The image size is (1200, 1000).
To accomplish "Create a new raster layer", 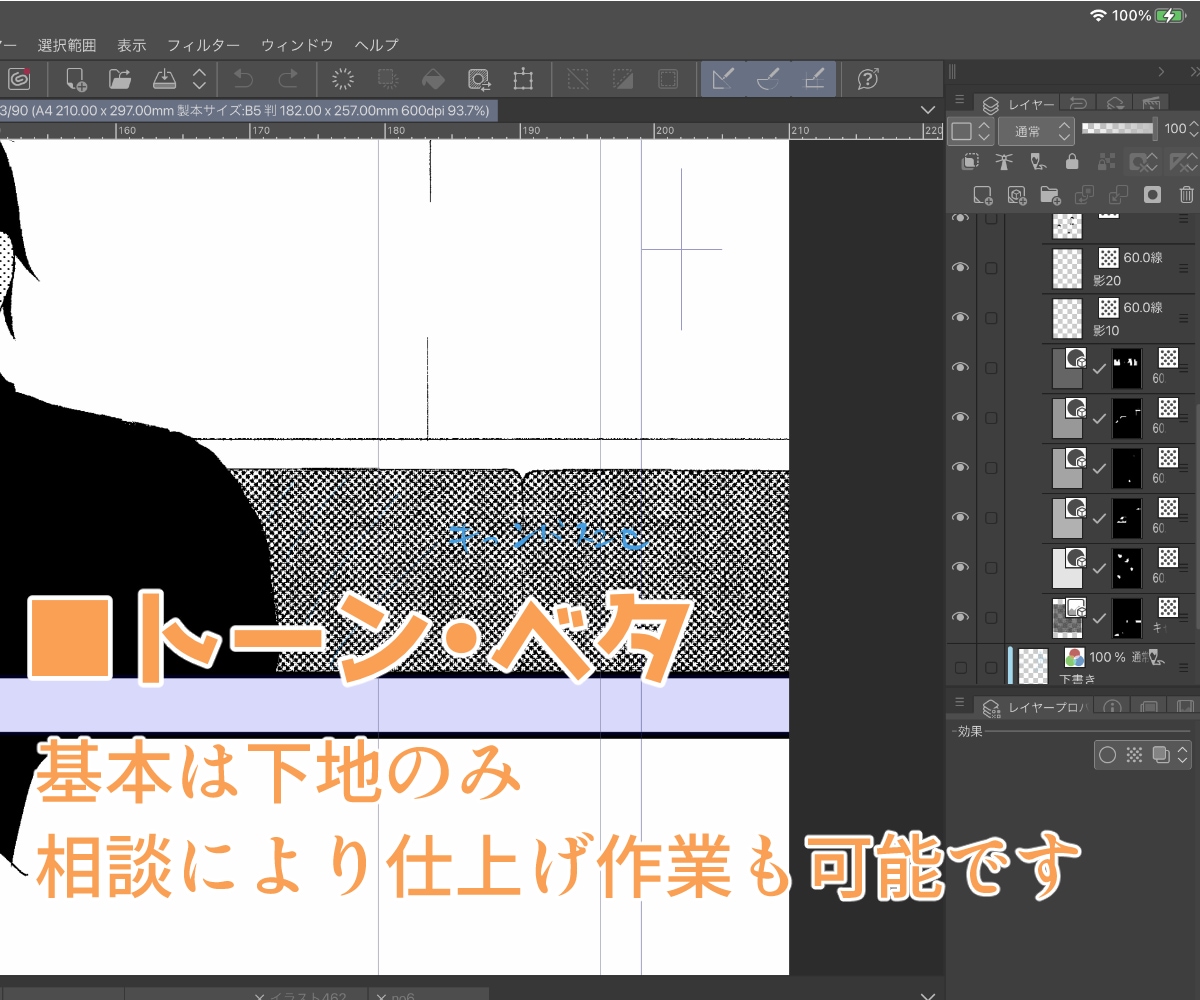I will tap(983, 195).
